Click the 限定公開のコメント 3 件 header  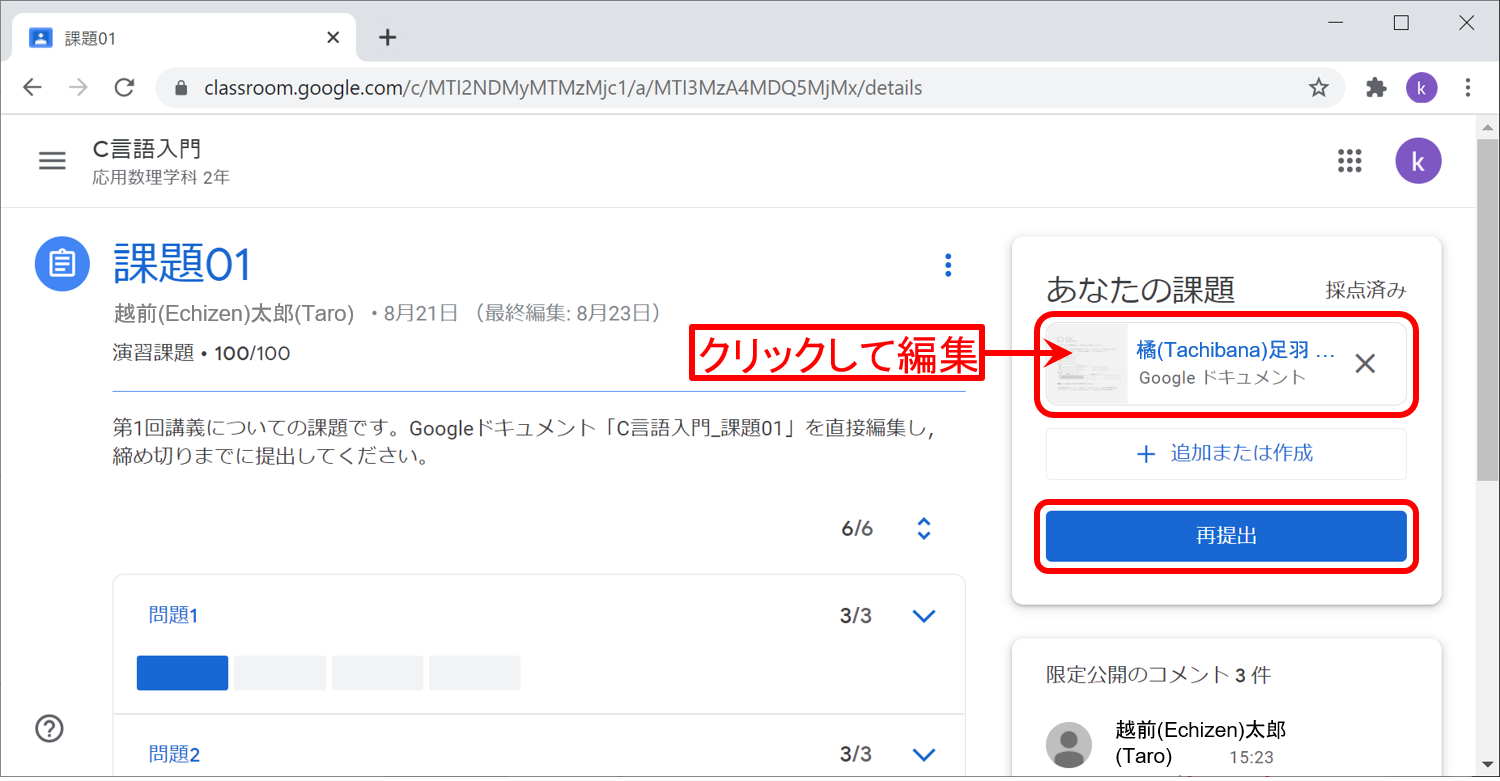(x=1158, y=675)
